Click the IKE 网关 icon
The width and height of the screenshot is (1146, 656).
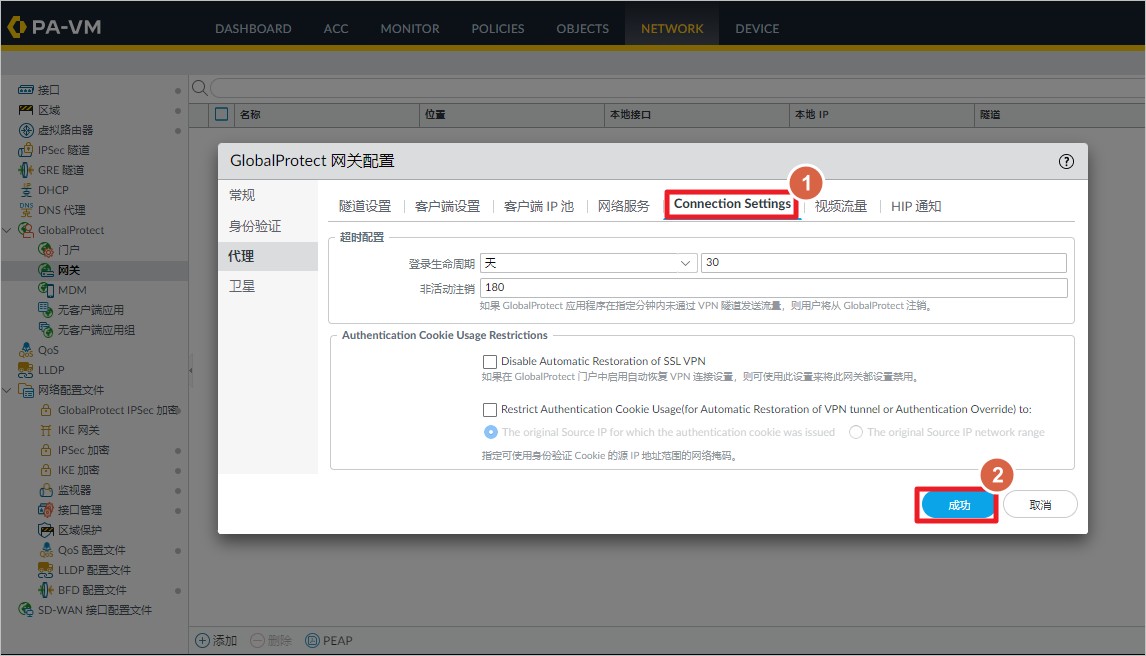(45, 430)
